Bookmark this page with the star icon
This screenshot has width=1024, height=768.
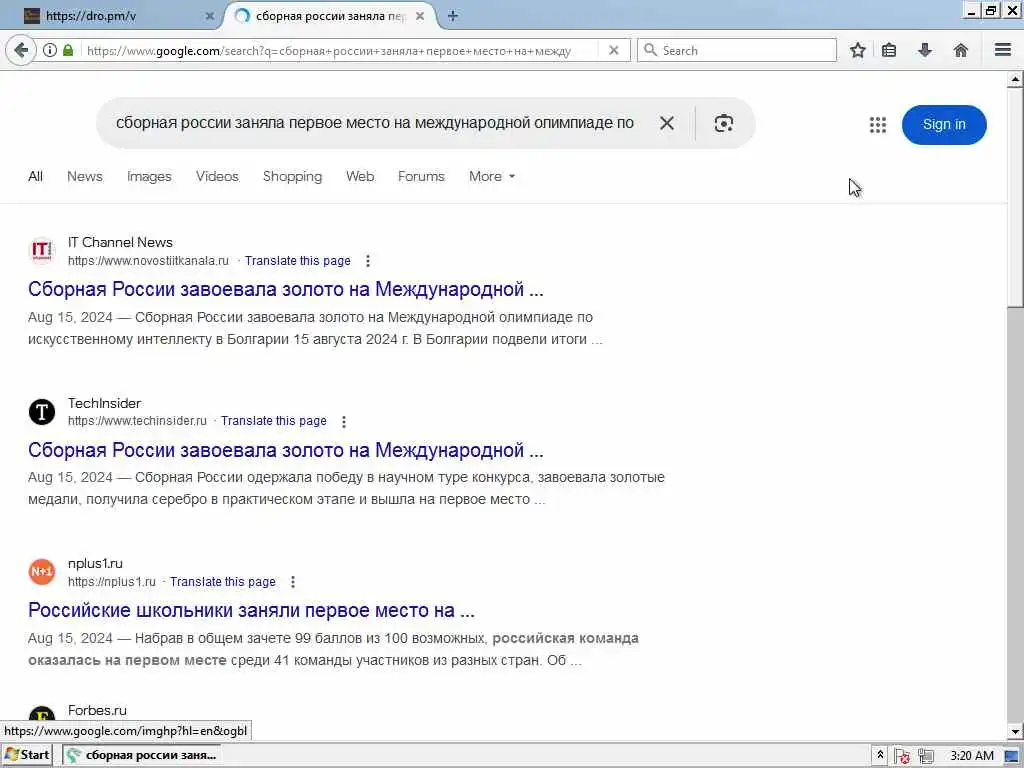858,50
